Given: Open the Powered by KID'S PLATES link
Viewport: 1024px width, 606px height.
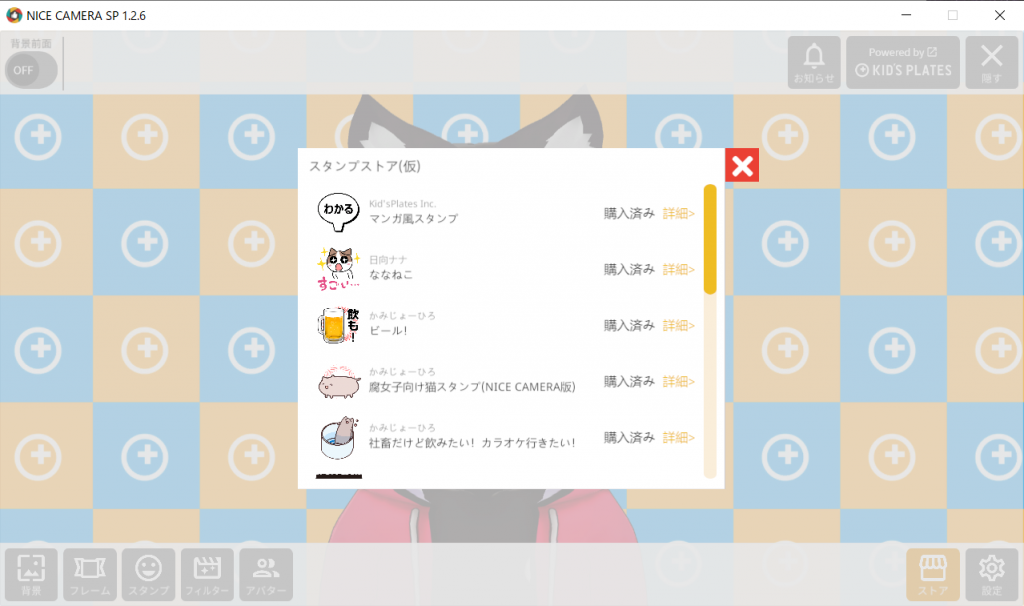Looking at the screenshot, I should [903, 63].
